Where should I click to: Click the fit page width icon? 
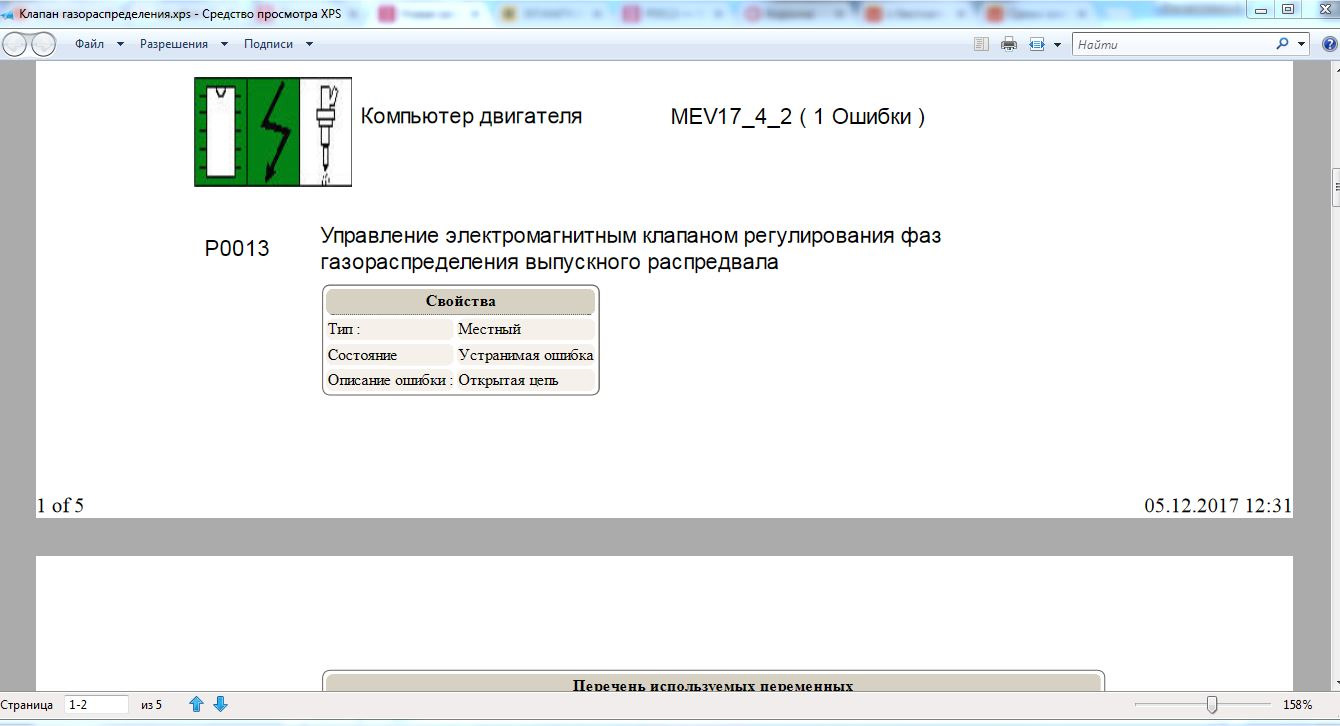tap(1037, 44)
